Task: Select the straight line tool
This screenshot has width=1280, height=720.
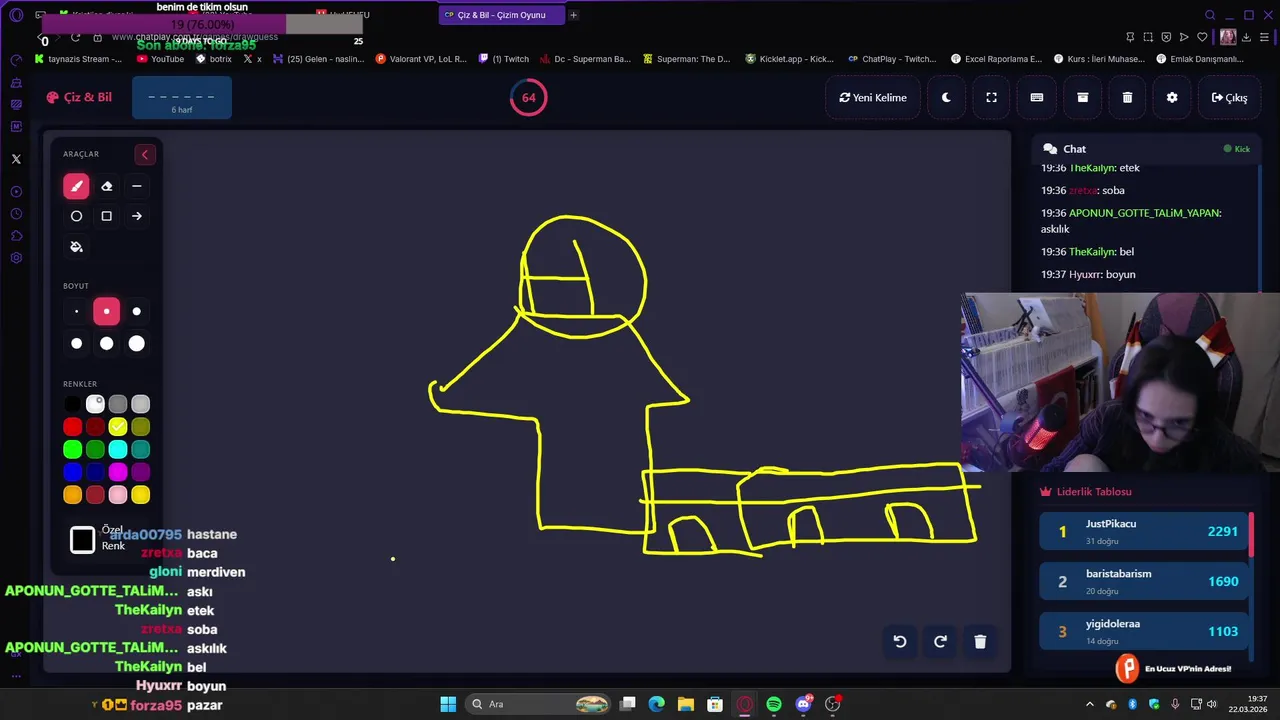Action: [x=137, y=186]
